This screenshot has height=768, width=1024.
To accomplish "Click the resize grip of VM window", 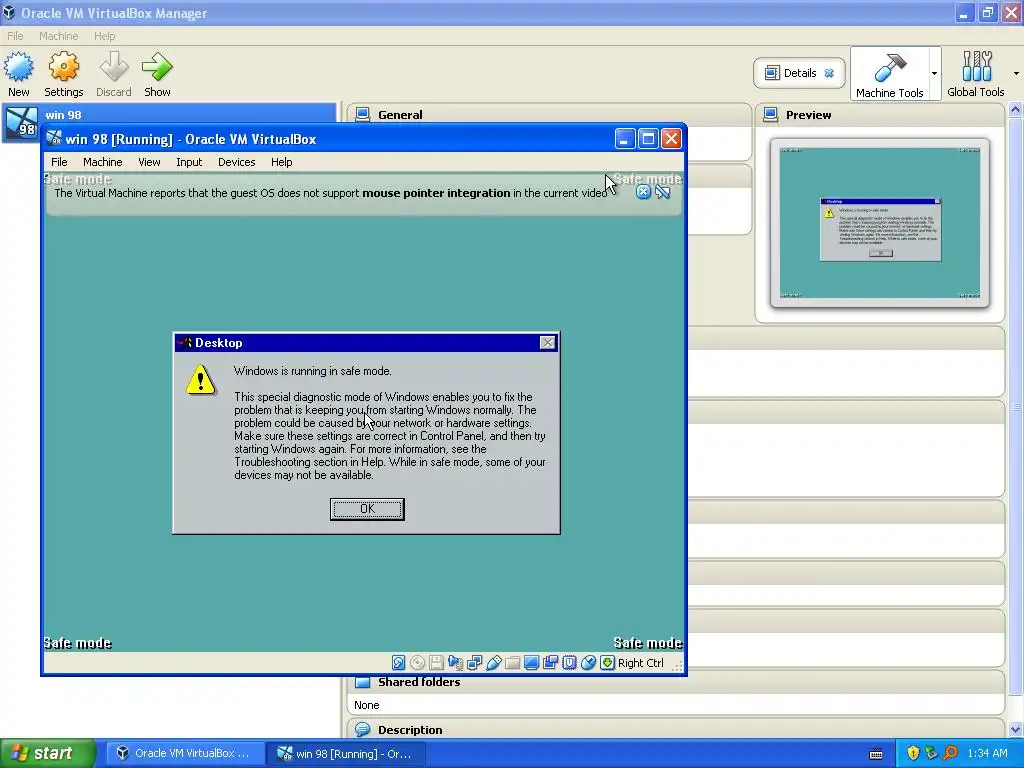I will (677, 665).
